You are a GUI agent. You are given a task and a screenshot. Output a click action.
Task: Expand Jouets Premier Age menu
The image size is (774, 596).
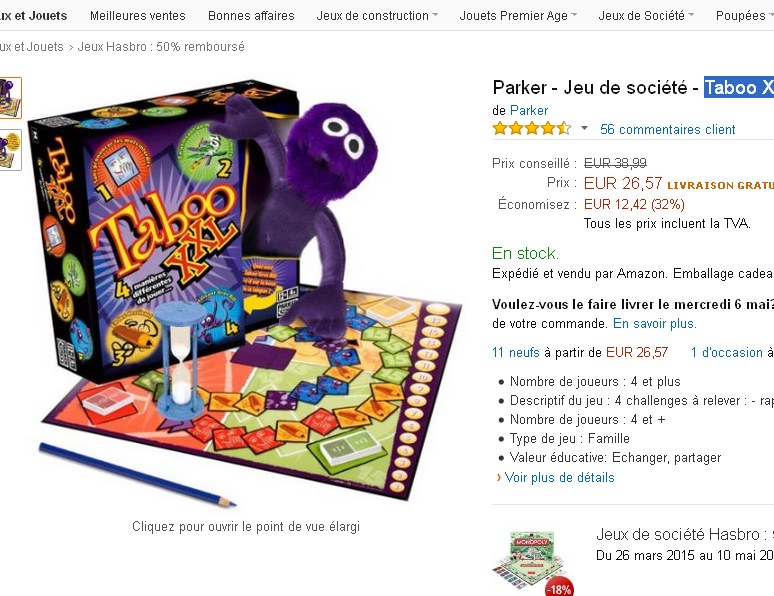click(518, 16)
